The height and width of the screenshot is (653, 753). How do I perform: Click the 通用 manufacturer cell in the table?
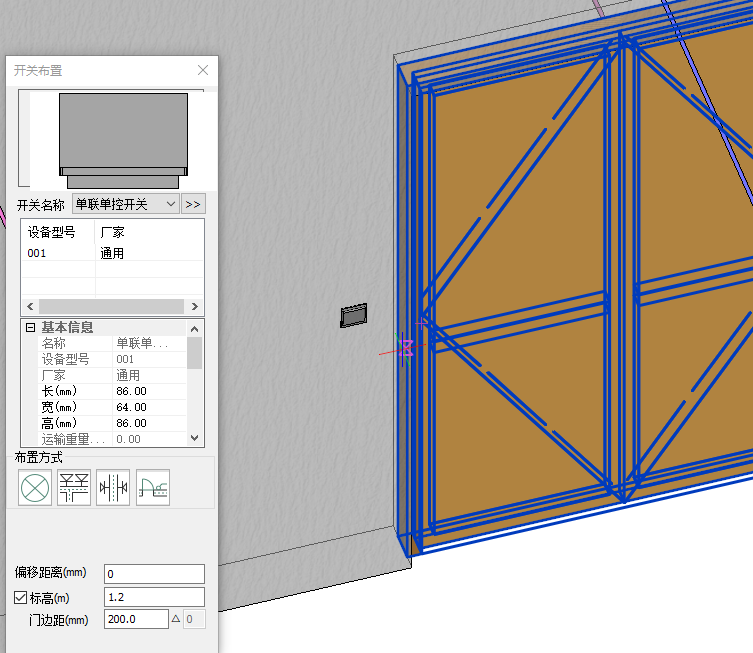[x=149, y=253]
